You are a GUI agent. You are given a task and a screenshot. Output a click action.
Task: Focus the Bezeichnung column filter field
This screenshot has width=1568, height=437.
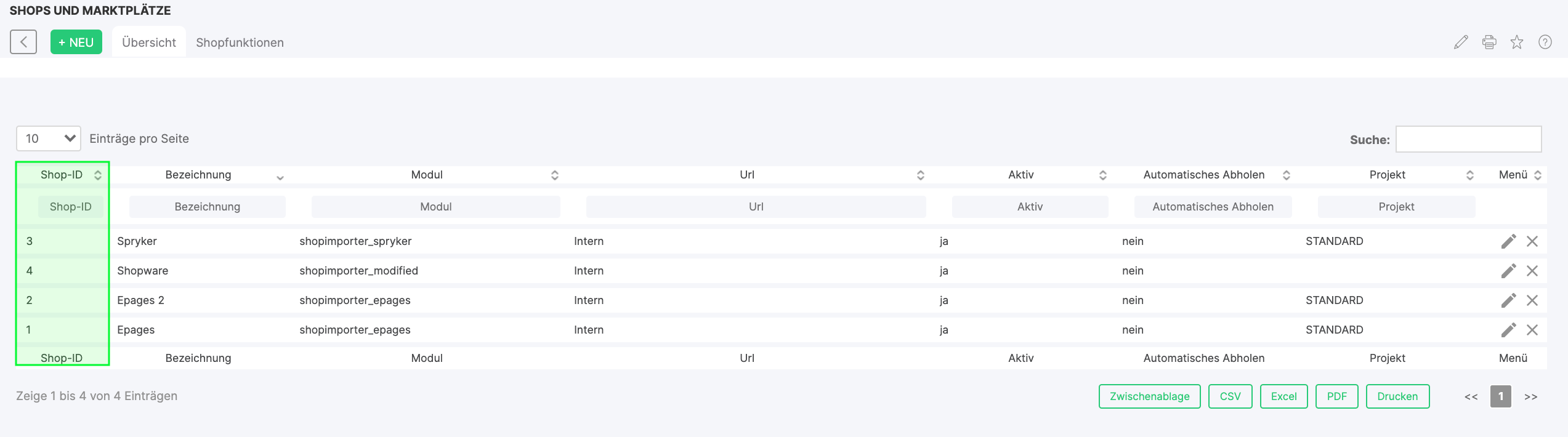(207, 207)
